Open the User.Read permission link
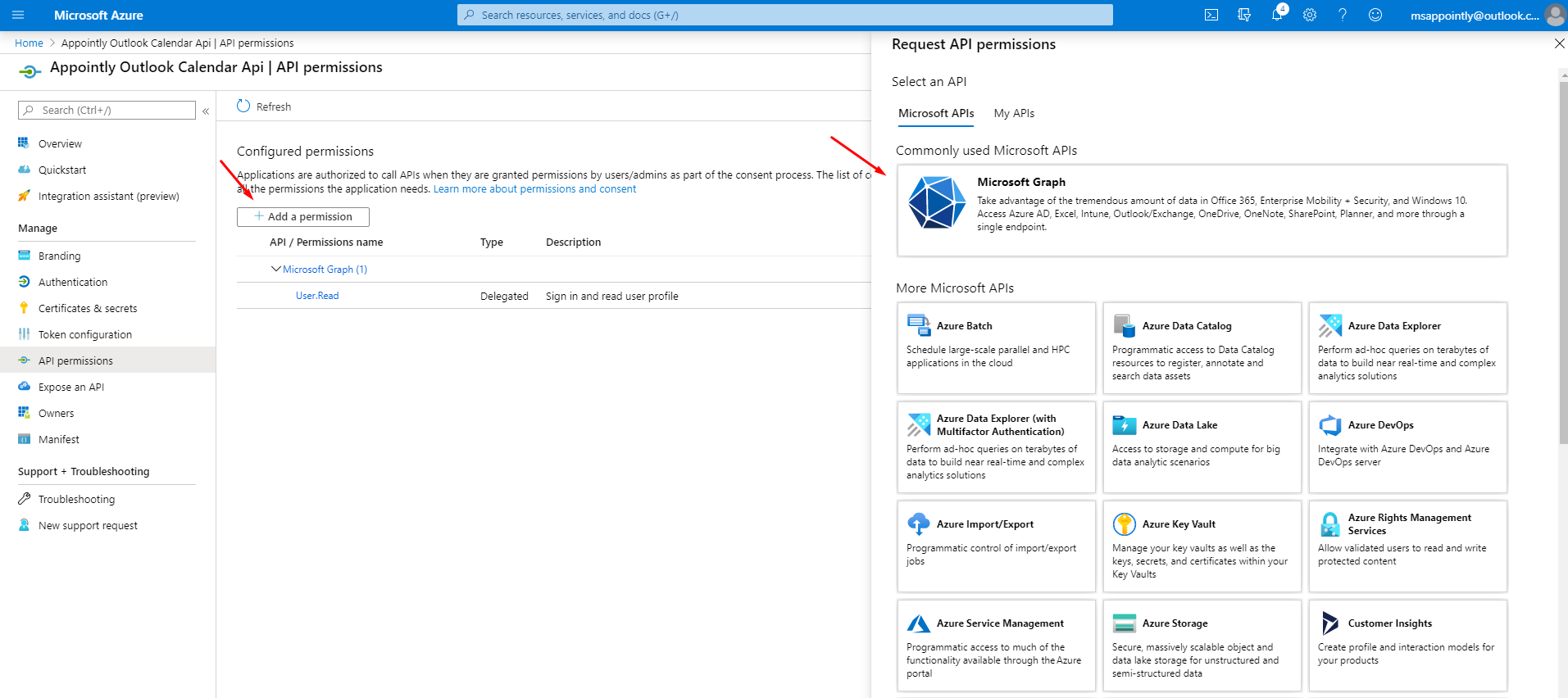 click(317, 296)
